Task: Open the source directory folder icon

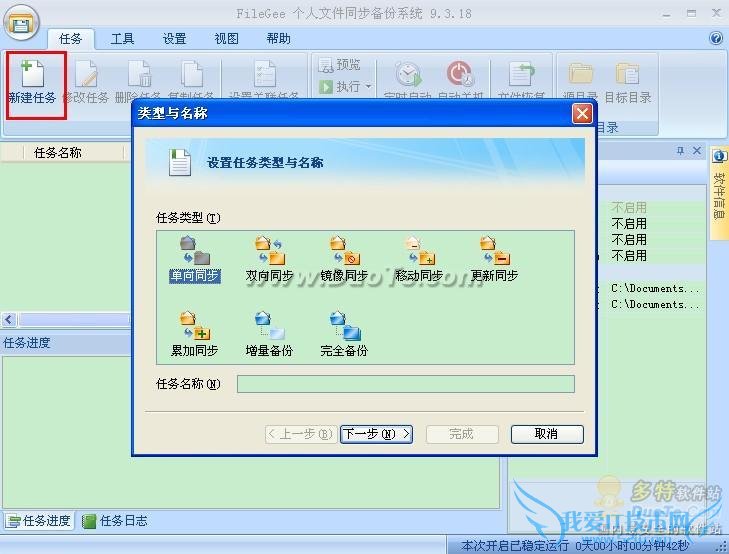Action: click(x=580, y=73)
